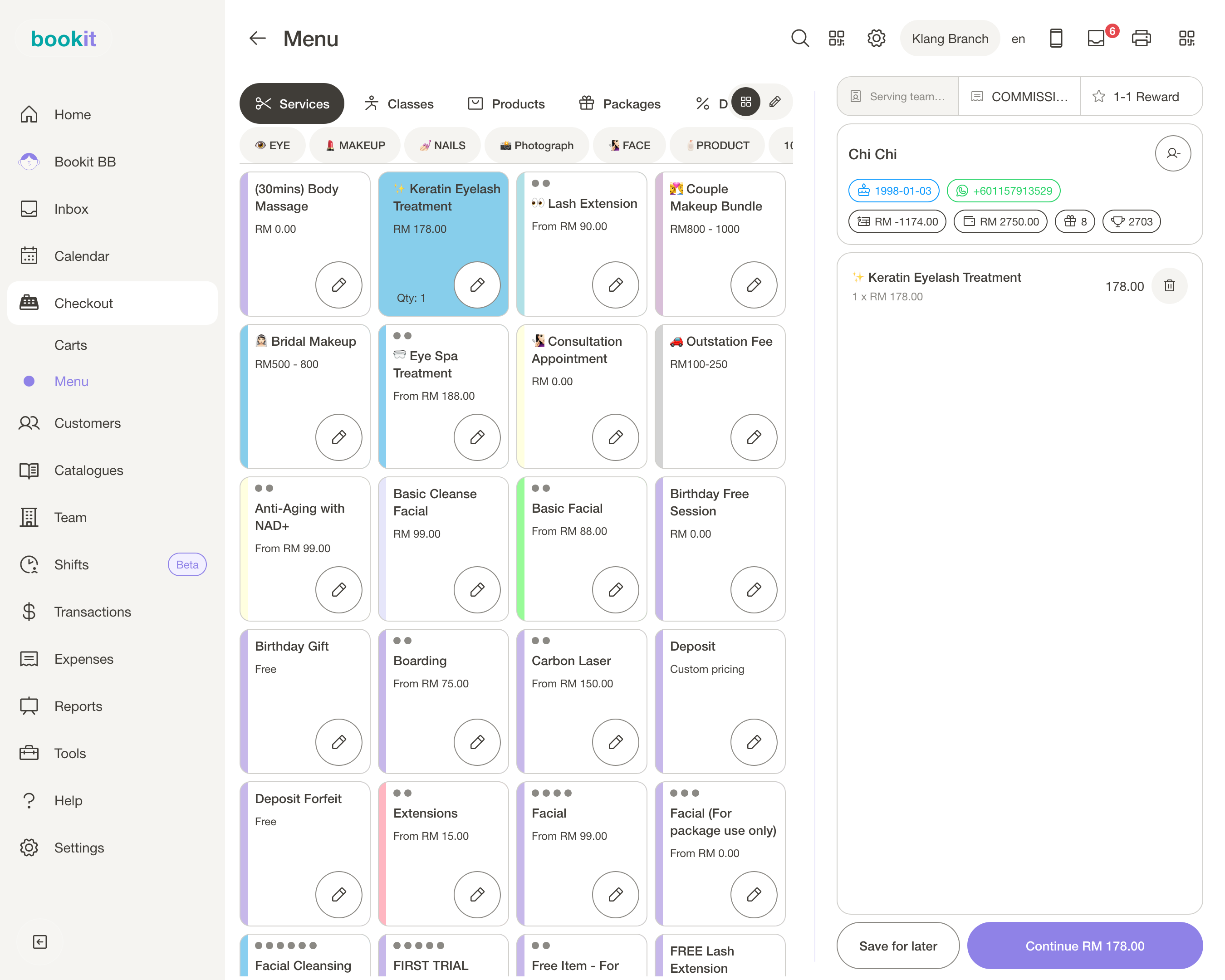Edit the (30mins) Body Massage service

click(x=338, y=284)
